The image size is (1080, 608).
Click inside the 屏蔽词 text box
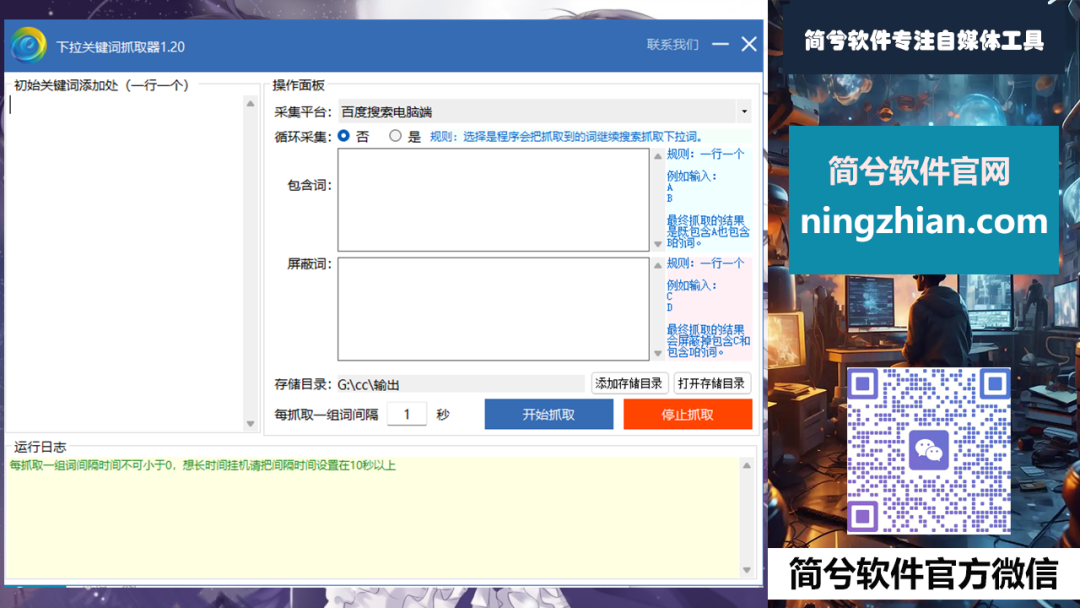click(493, 308)
